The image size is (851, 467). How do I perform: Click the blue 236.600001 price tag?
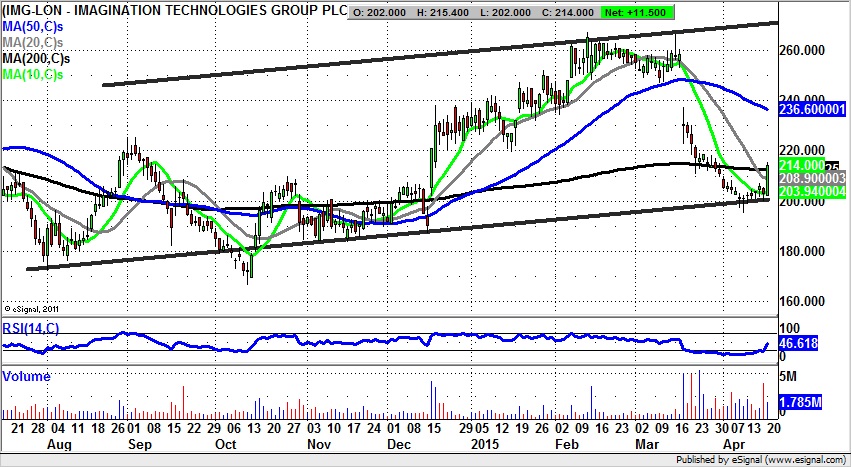tap(807, 110)
